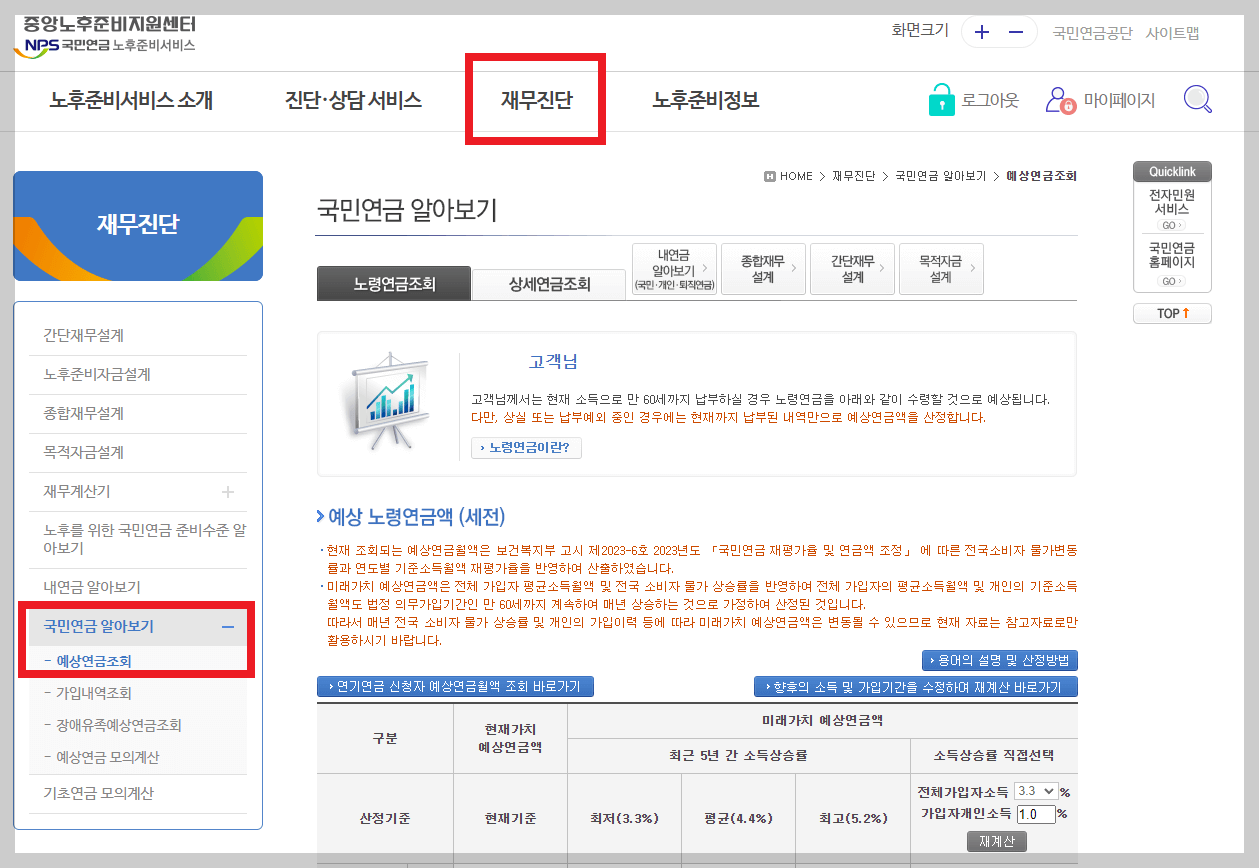The height and width of the screenshot is (868, 1259).
Task: Switch to the 상세연금조회 tab
Action: pos(549,284)
